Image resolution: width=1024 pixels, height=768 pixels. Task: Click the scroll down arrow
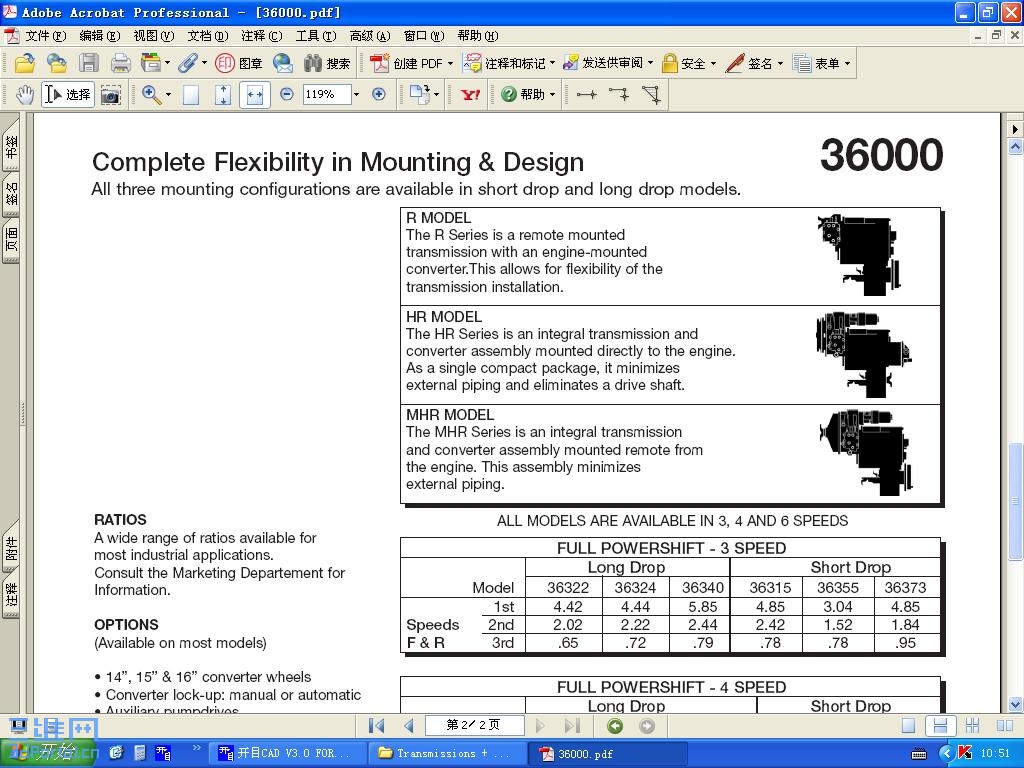[1015, 705]
